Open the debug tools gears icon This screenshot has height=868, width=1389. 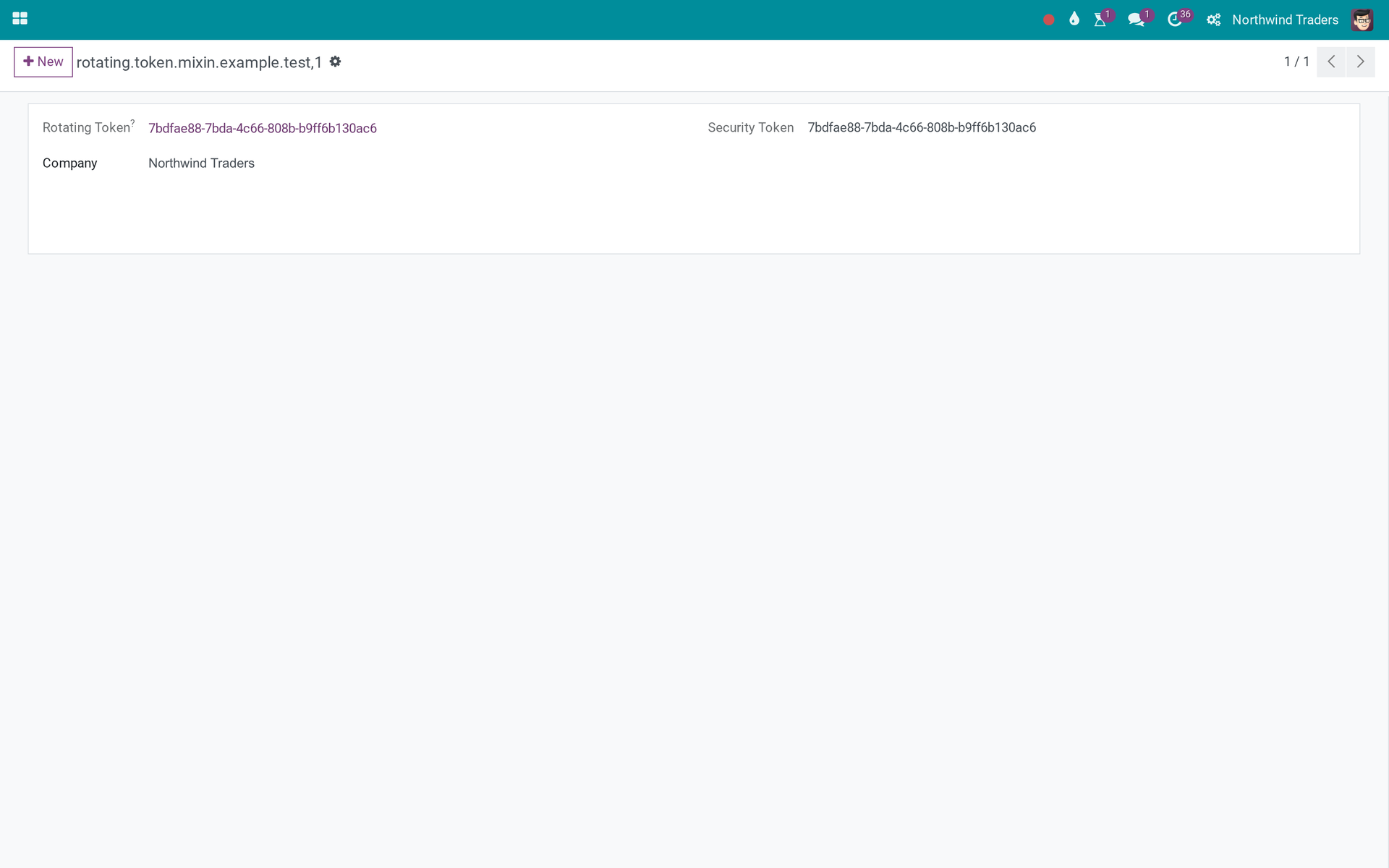[x=1213, y=20]
